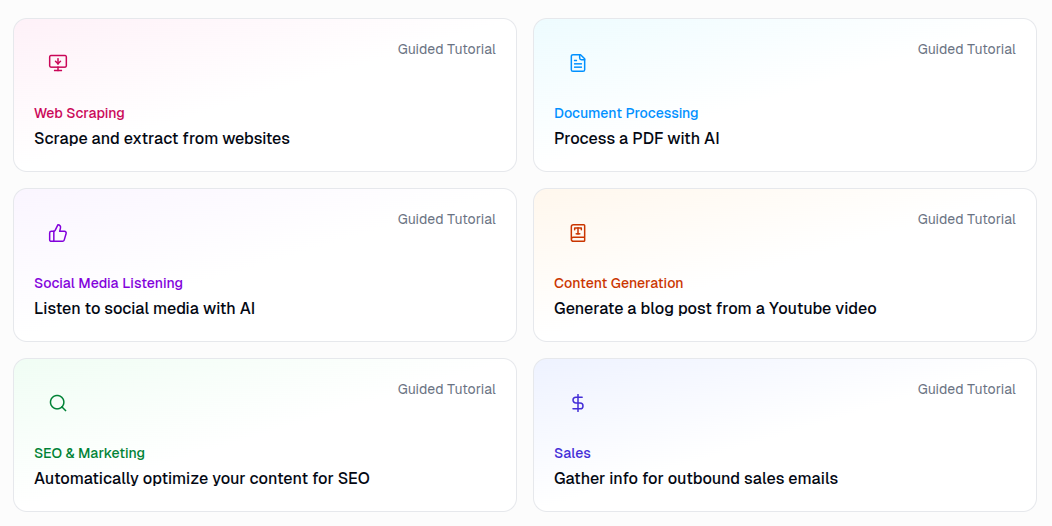Select the blue Document Processing category label

[x=626, y=113]
